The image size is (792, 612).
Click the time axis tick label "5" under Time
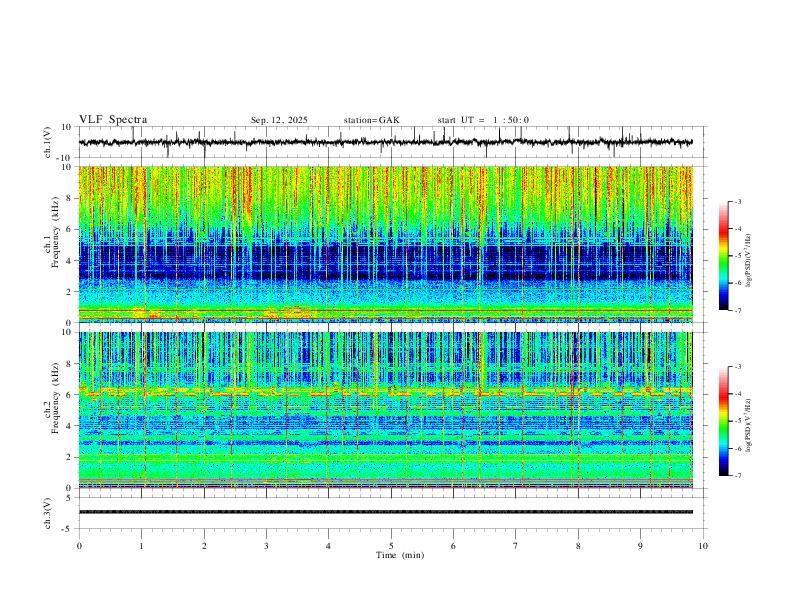(391, 546)
